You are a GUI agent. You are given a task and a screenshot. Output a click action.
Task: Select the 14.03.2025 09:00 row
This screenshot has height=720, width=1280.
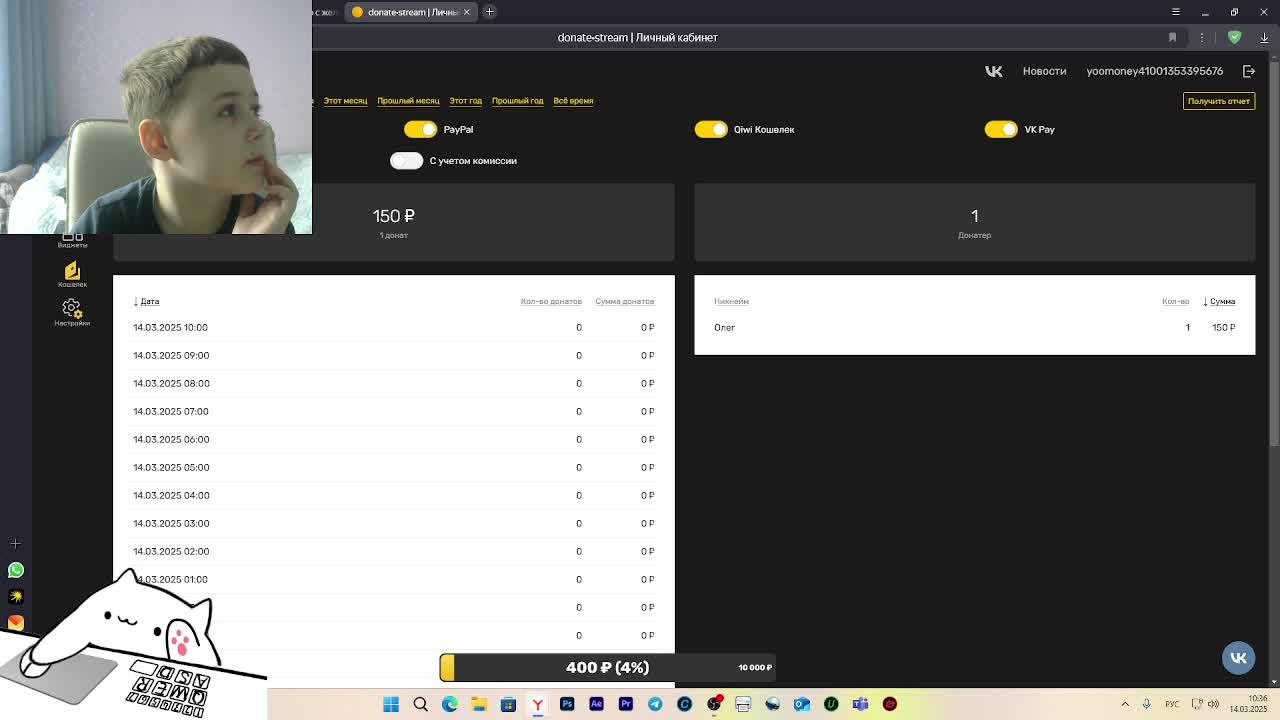(x=394, y=355)
